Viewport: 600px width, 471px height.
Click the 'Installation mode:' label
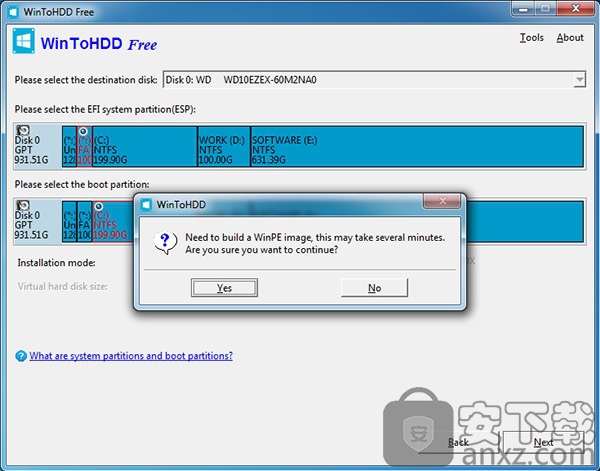tap(56, 263)
